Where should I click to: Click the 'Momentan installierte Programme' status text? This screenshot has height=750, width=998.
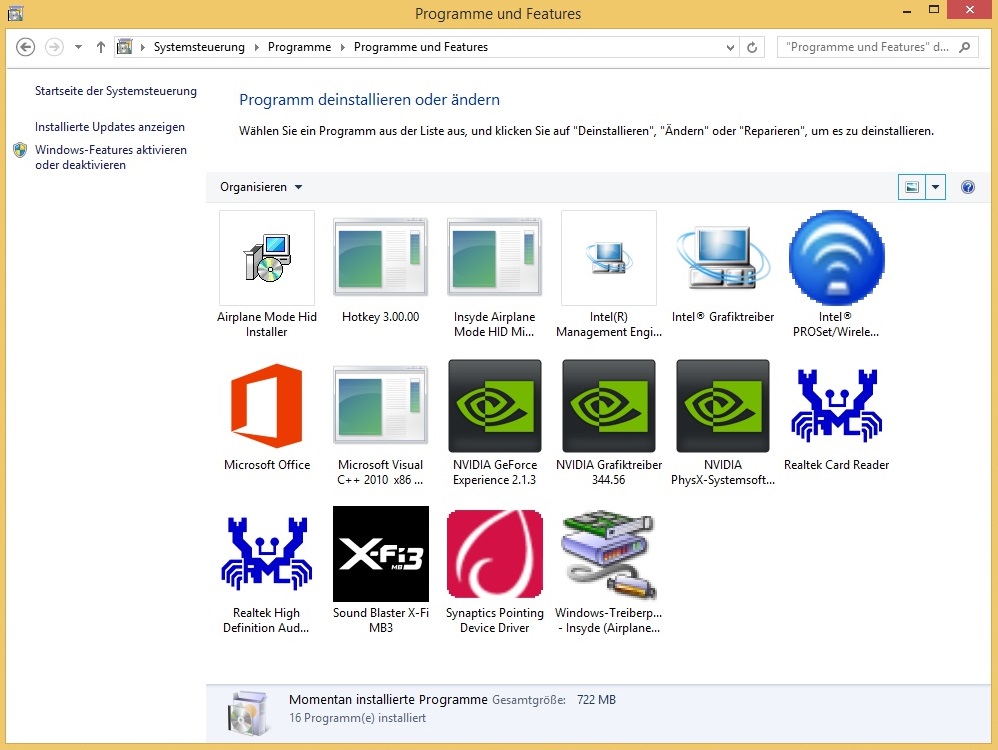coord(388,700)
